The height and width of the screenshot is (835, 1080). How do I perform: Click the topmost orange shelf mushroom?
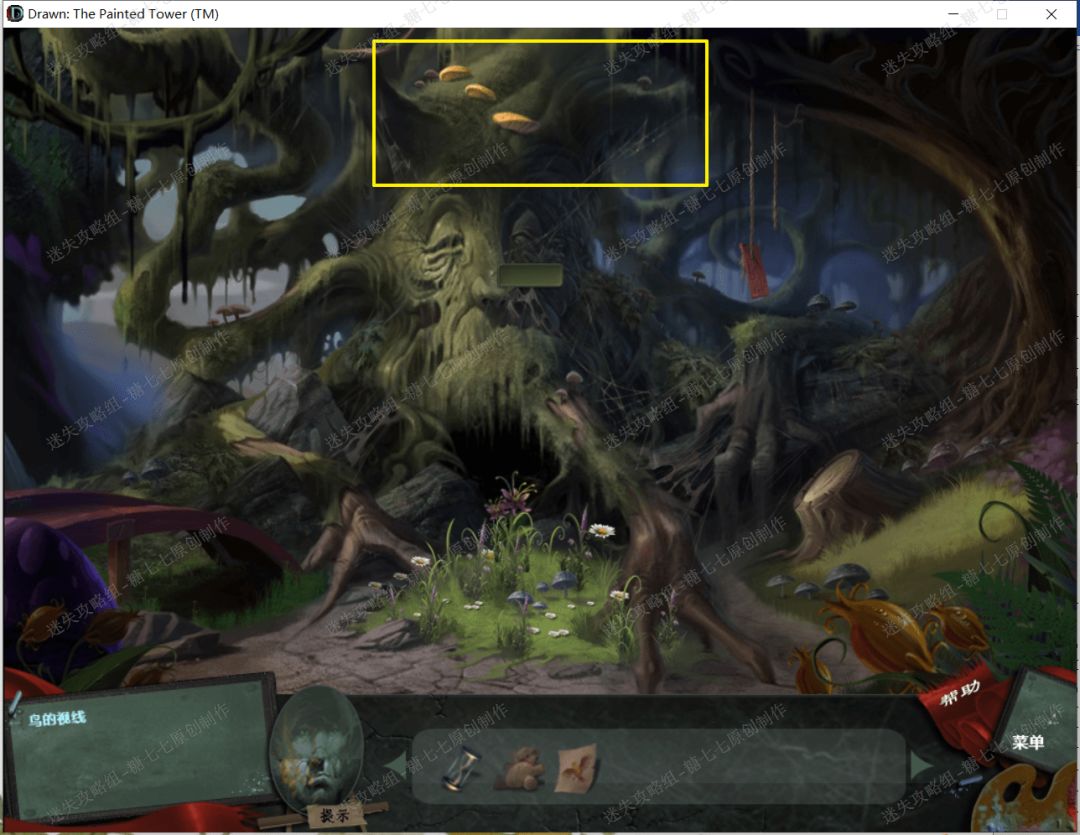455,72
